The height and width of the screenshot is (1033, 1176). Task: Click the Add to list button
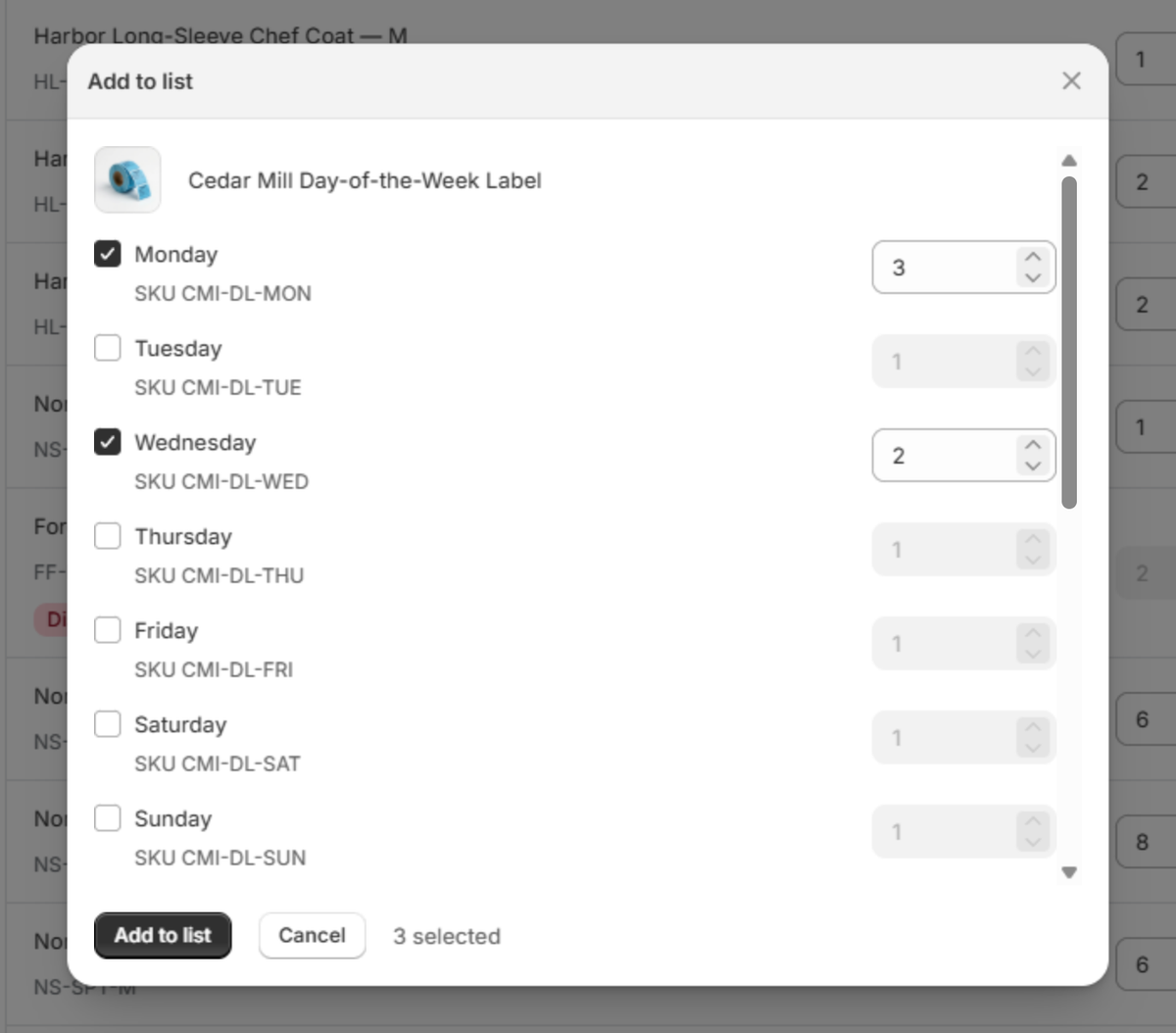tap(163, 936)
